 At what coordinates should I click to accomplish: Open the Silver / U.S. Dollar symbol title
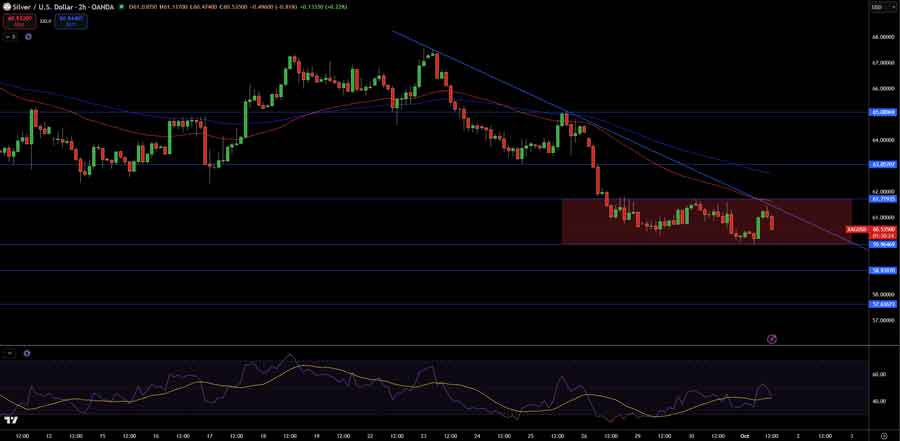tap(63, 7)
